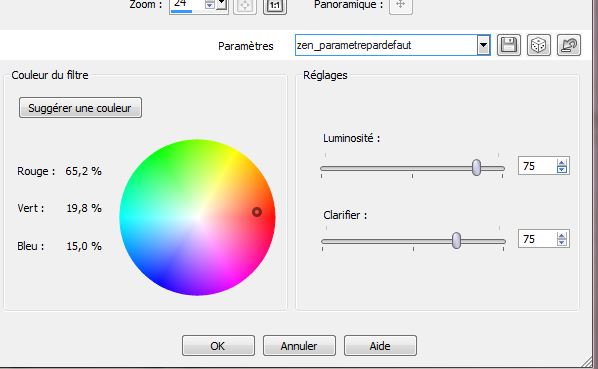598x369 pixels.
Task: Cancel using the Annuler button
Action: click(x=299, y=345)
